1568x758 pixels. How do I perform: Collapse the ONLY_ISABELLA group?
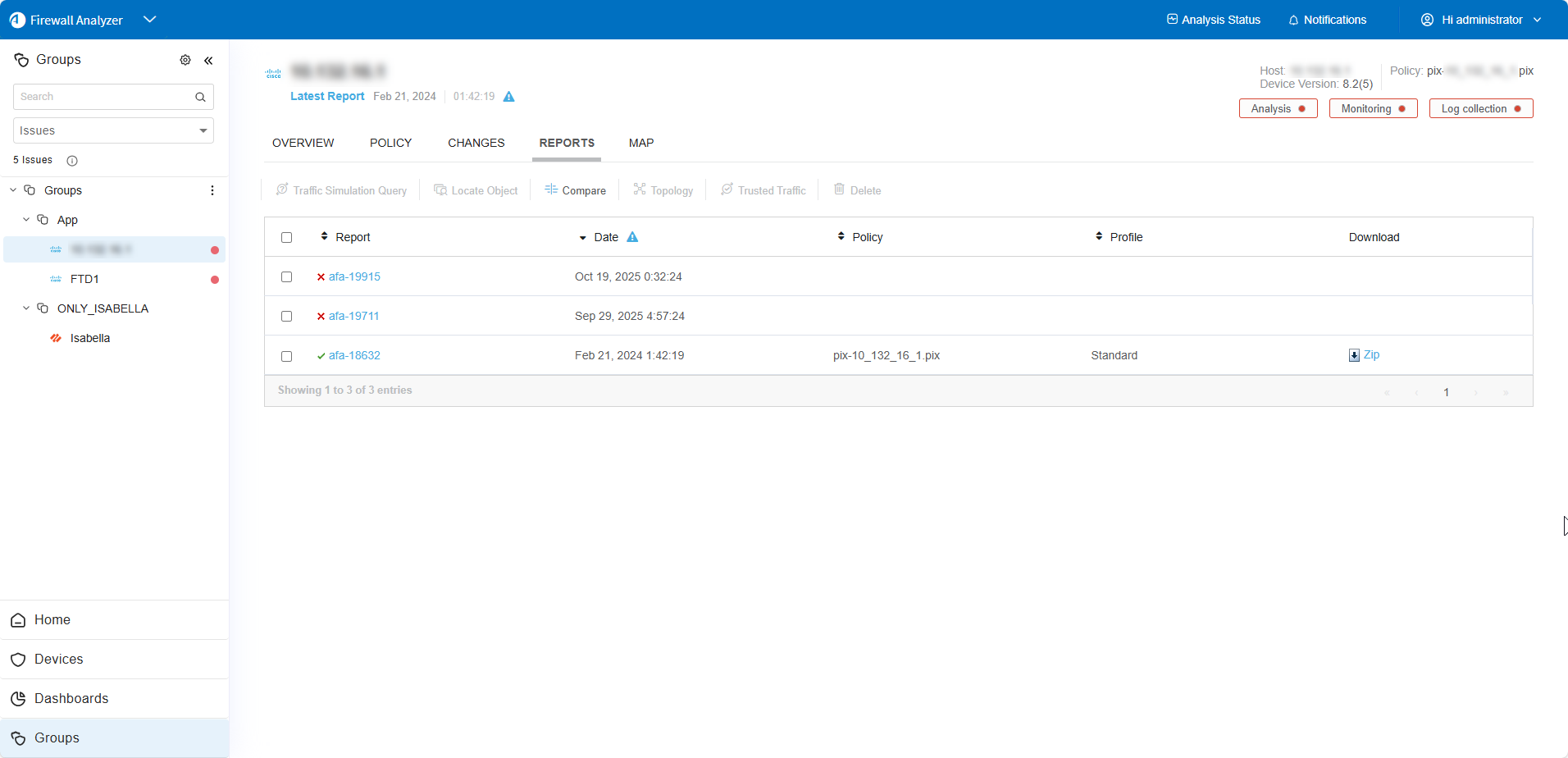coord(26,308)
